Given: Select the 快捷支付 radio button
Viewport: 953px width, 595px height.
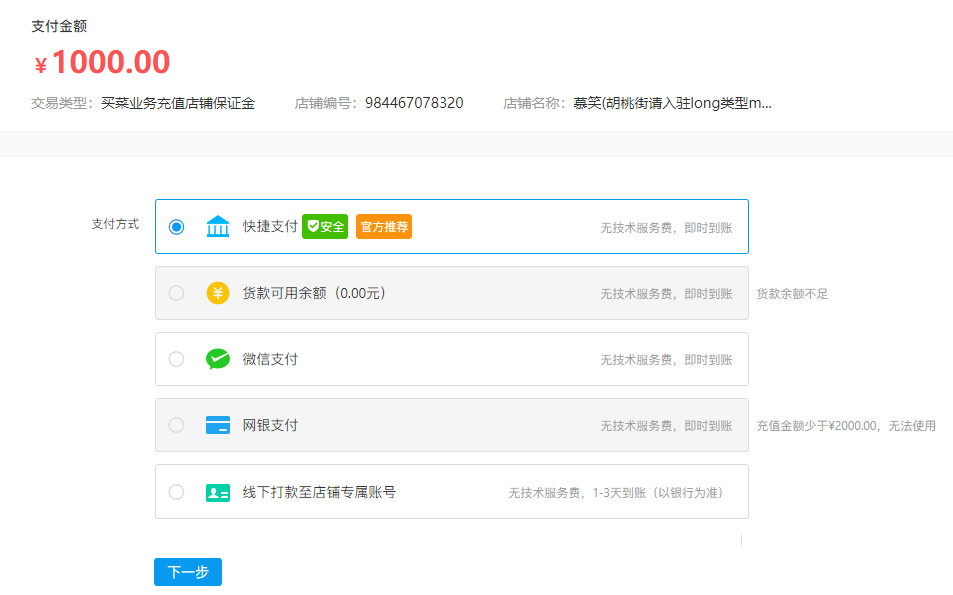Looking at the screenshot, I should (177, 227).
